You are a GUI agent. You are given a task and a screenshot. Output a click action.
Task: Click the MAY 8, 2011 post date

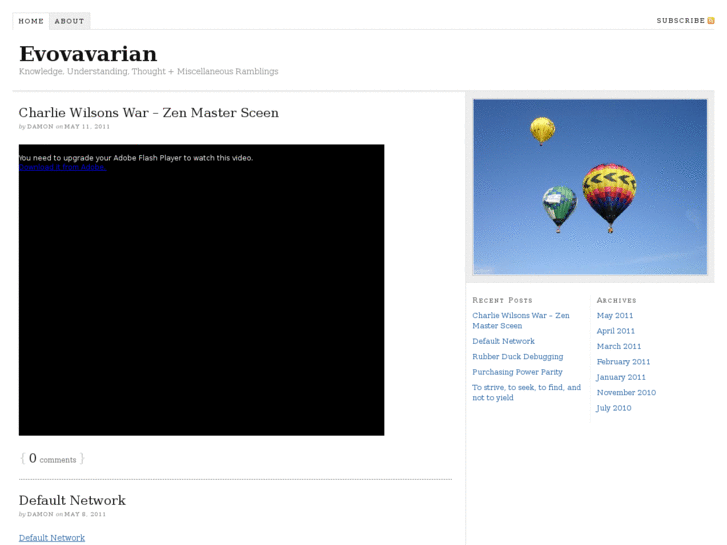coord(85,514)
